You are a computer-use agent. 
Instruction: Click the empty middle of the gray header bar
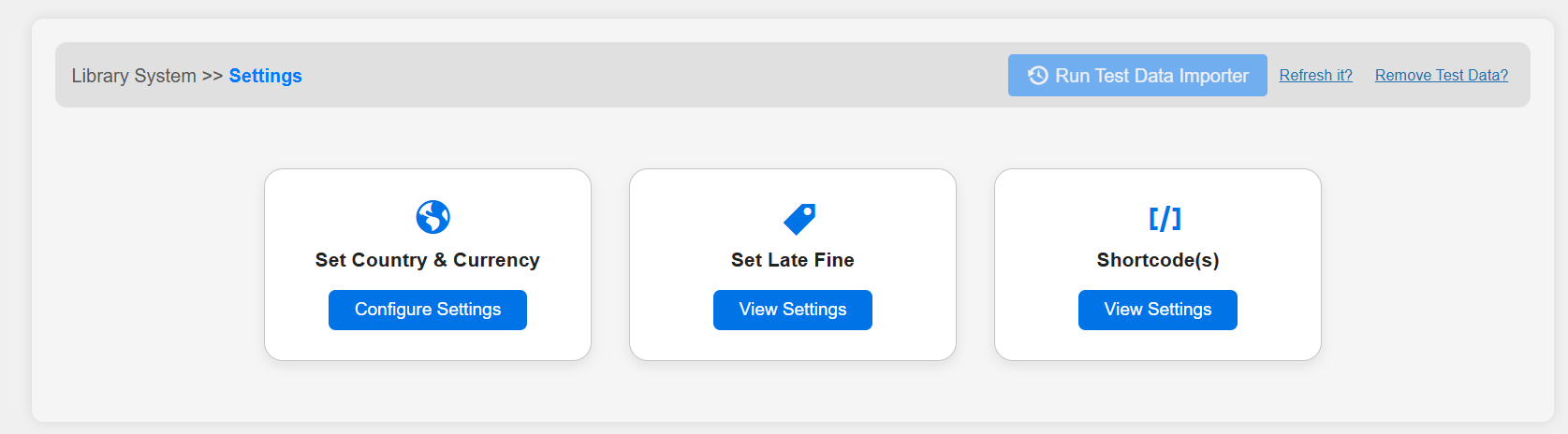point(655,76)
